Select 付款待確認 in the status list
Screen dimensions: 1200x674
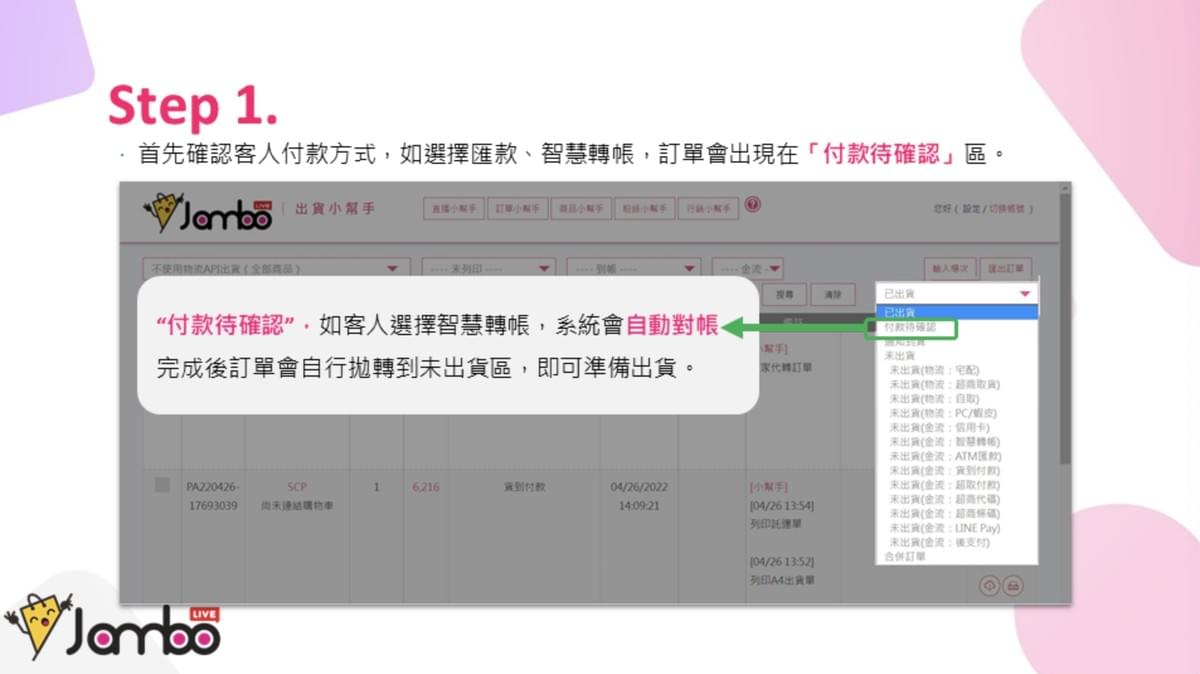pyautogui.click(x=910, y=327)
